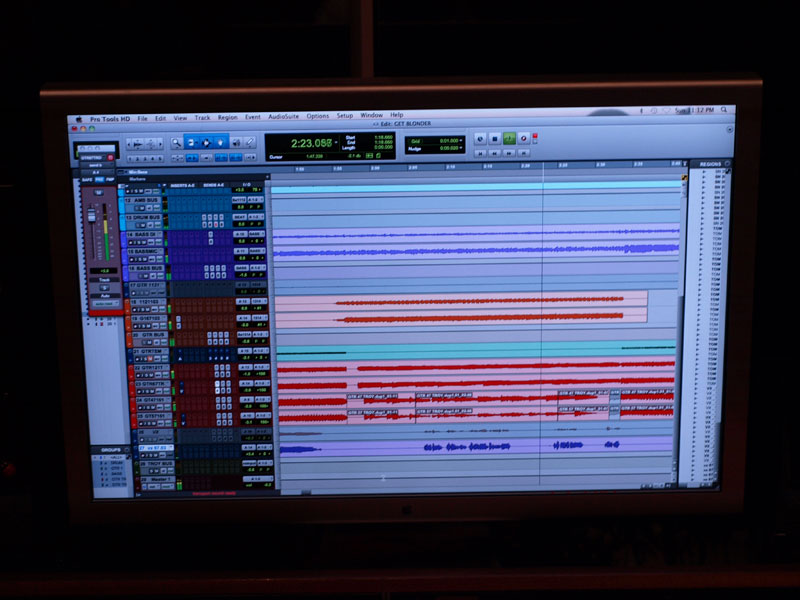Screen dimensions: 800x600
Task: Open the Track menu
Action: tap(202, 118)
